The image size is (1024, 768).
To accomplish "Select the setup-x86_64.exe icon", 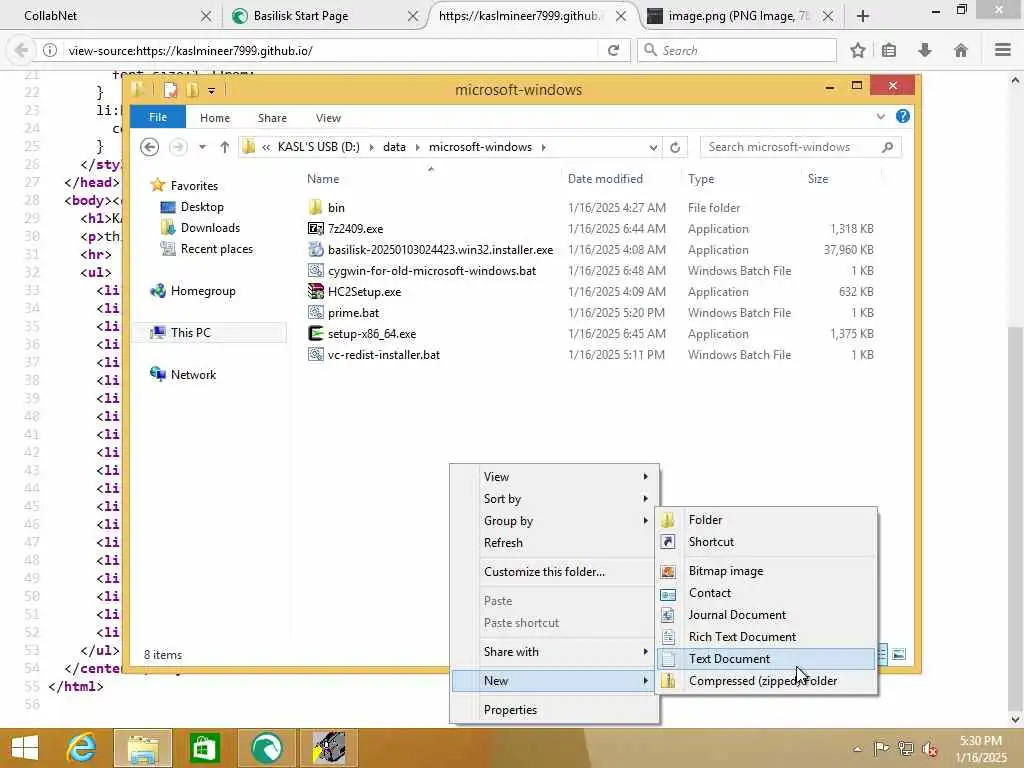I will pyautogui.click(x=315, y=334).
